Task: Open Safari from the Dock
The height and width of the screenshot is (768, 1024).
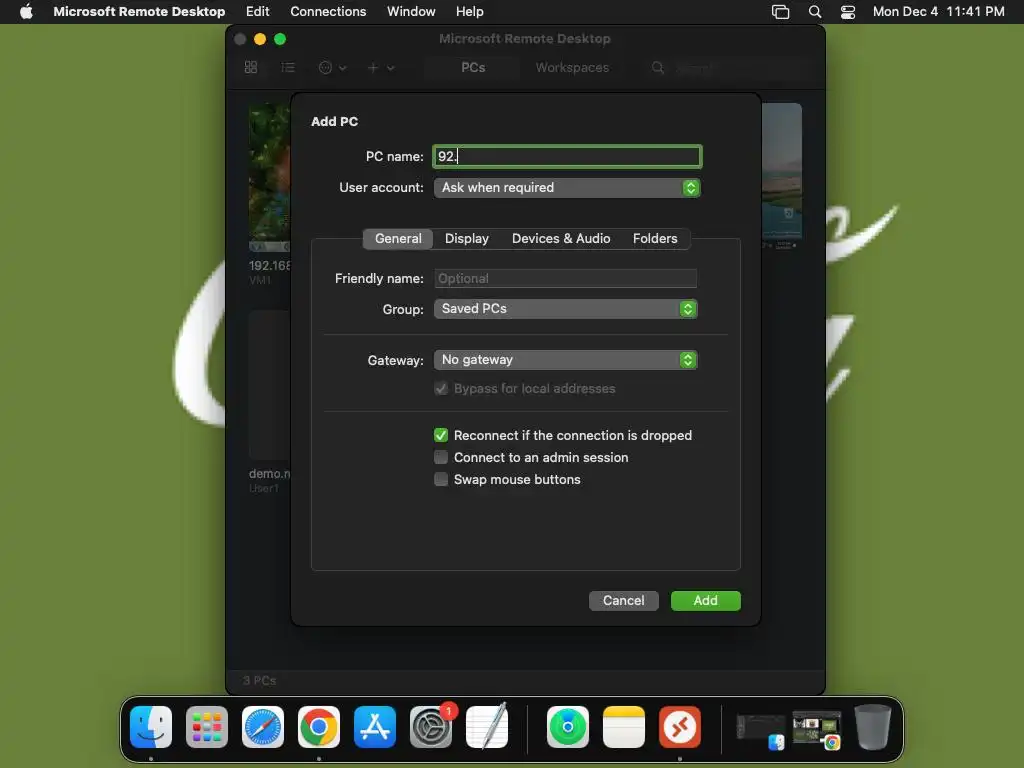Action: [x=263, y=726]
